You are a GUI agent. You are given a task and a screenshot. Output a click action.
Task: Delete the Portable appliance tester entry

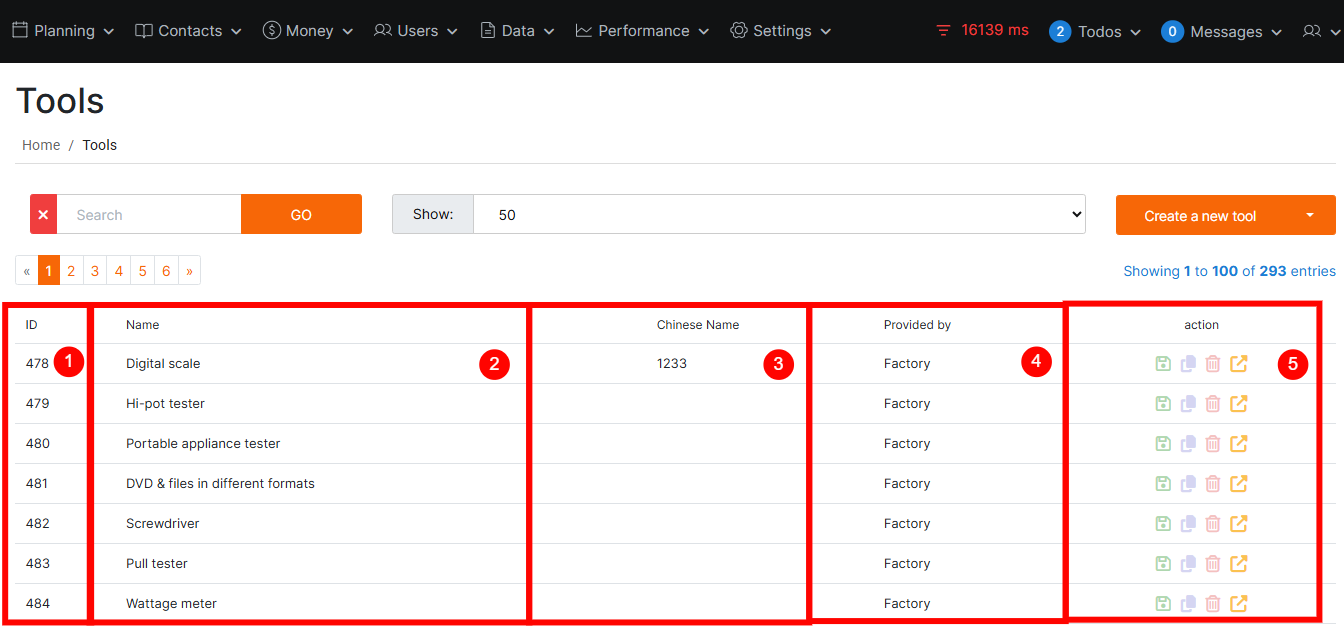tap(1213, 444)
